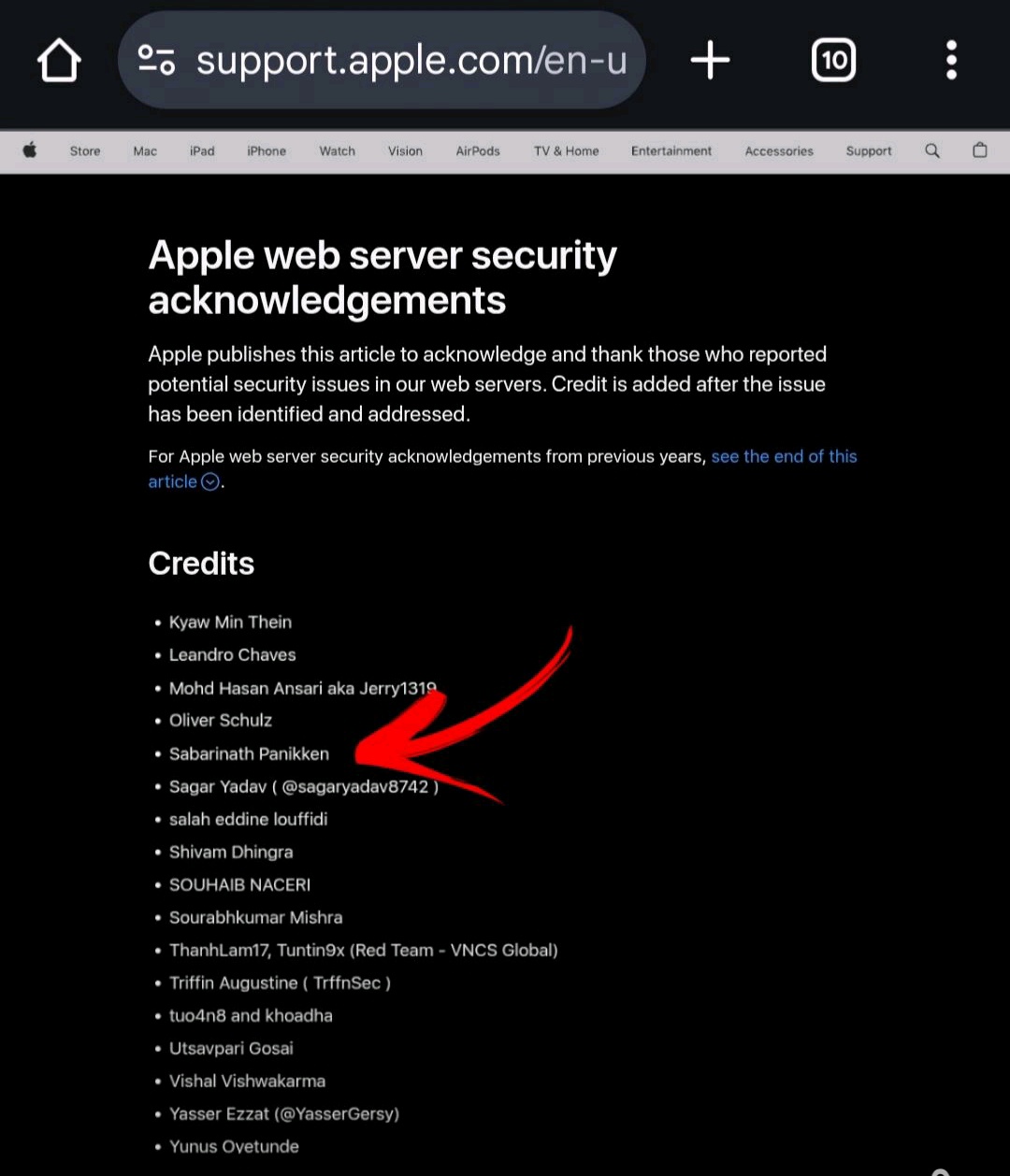Follow the 'see the end of this article' link
The width and height of the screenshot is (1010, 1176).
tap(783, 457)
